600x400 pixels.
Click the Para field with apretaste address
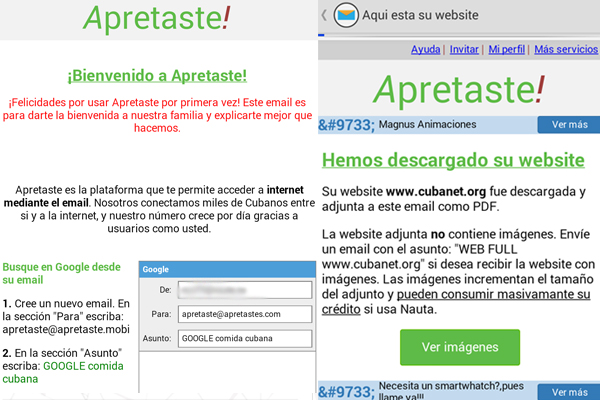[245, 314]
